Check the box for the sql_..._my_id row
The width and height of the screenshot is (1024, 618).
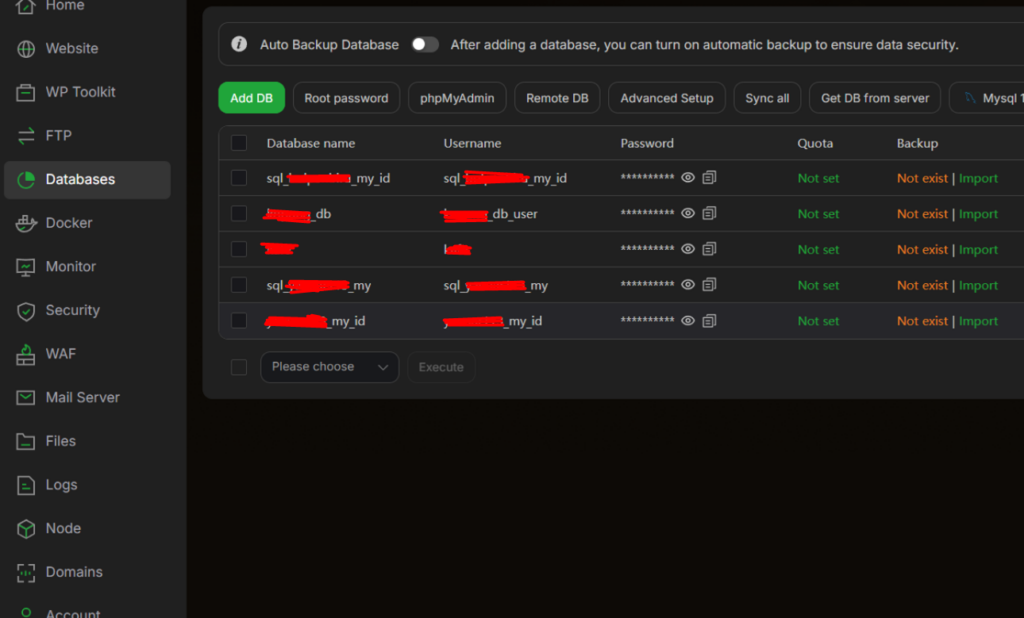pos(239,178)
